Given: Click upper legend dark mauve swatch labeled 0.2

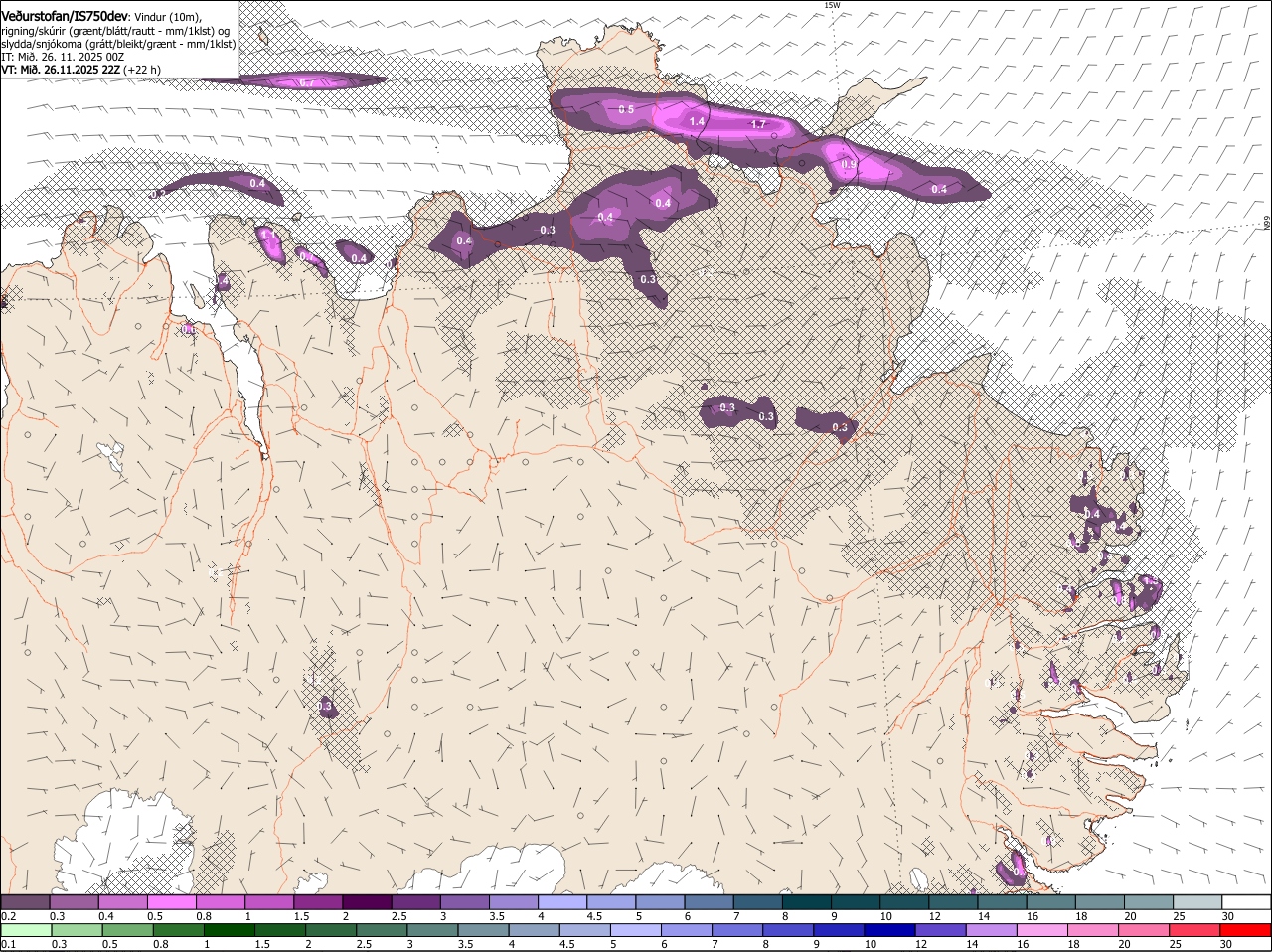Looking at the screenshot, I should [25, 901].
